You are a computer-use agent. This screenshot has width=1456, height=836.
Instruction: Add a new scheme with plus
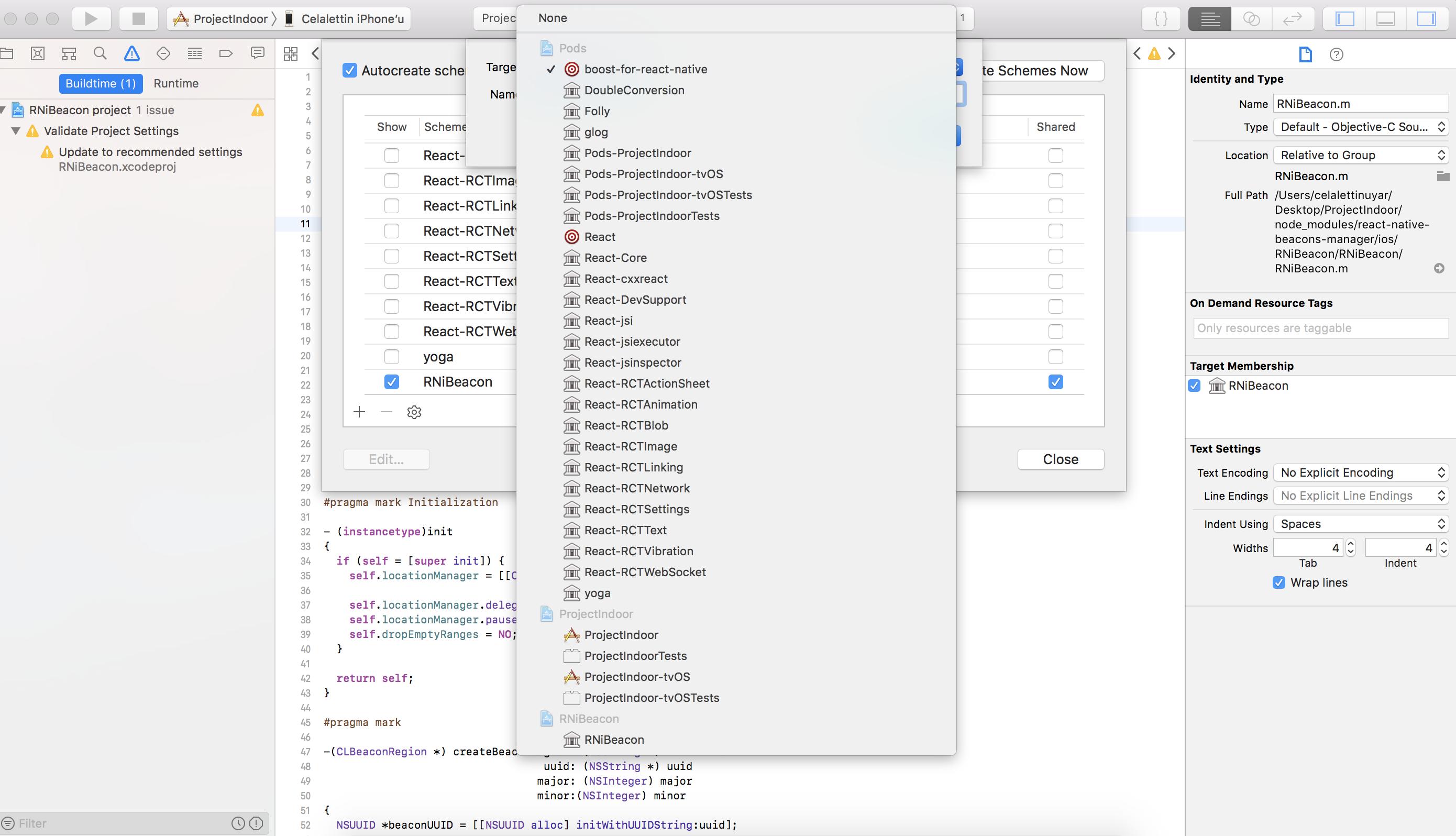359,412
